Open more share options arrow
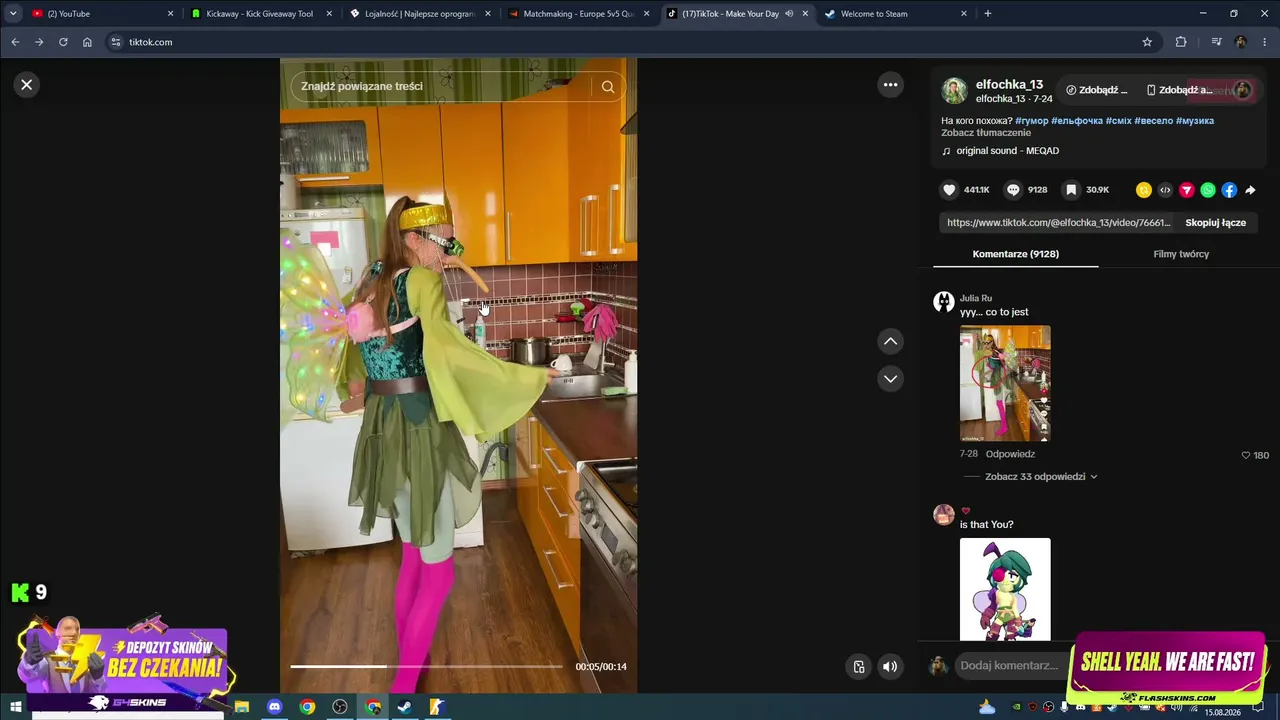 (x=1250, y=190)
